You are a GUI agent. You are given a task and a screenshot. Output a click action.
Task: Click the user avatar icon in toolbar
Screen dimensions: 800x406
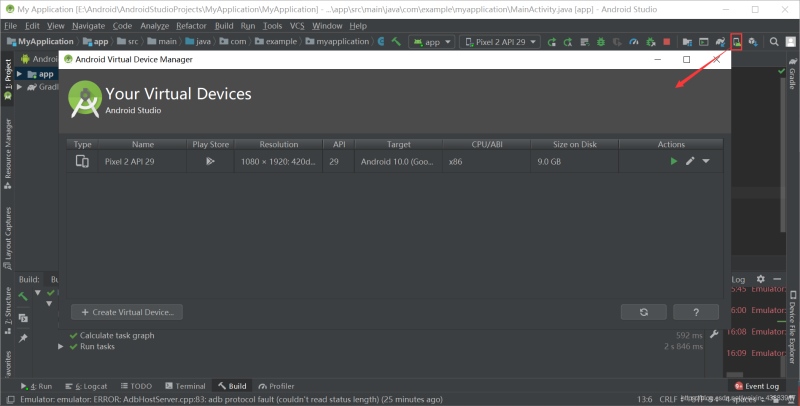pos(790,42)
